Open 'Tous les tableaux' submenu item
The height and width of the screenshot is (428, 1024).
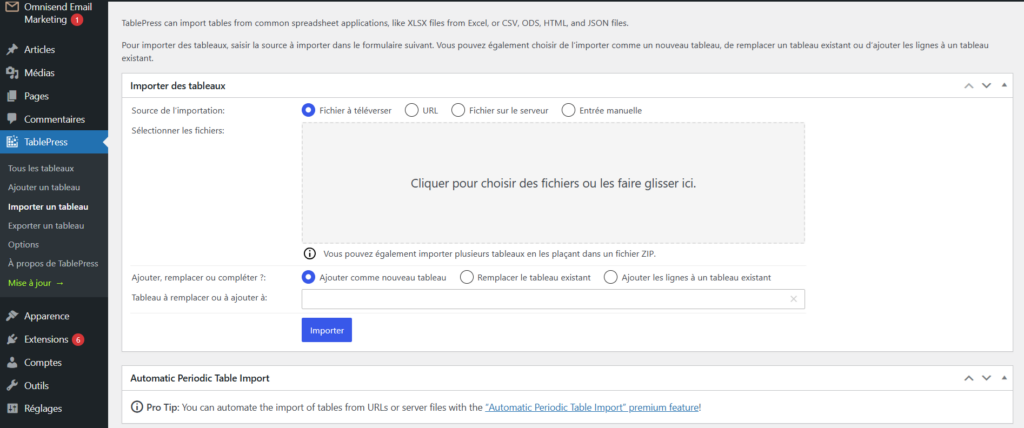click(x=41, y=168)
